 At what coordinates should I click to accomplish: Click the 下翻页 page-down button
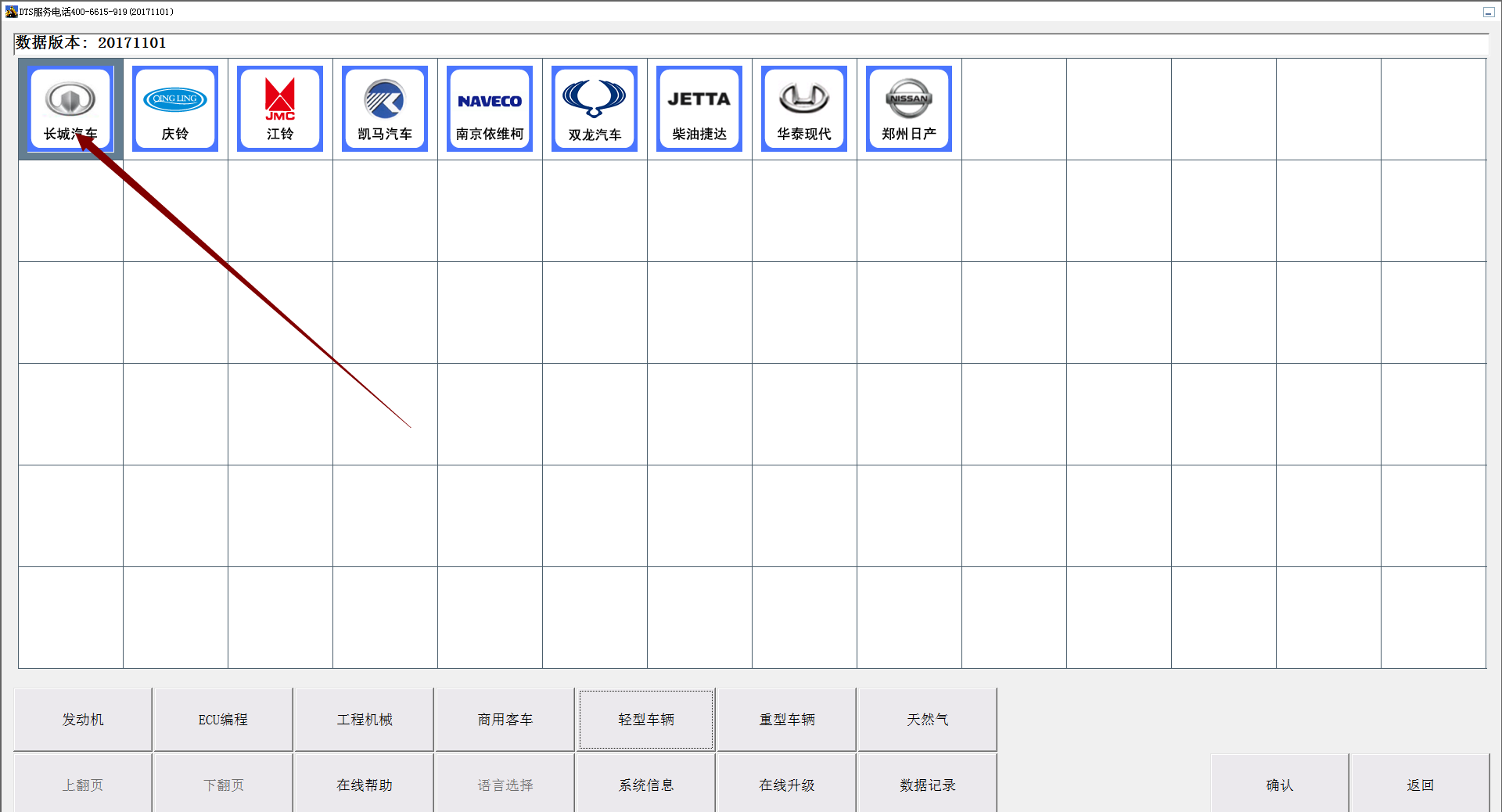pyautogui.click(x=223, y=784)
